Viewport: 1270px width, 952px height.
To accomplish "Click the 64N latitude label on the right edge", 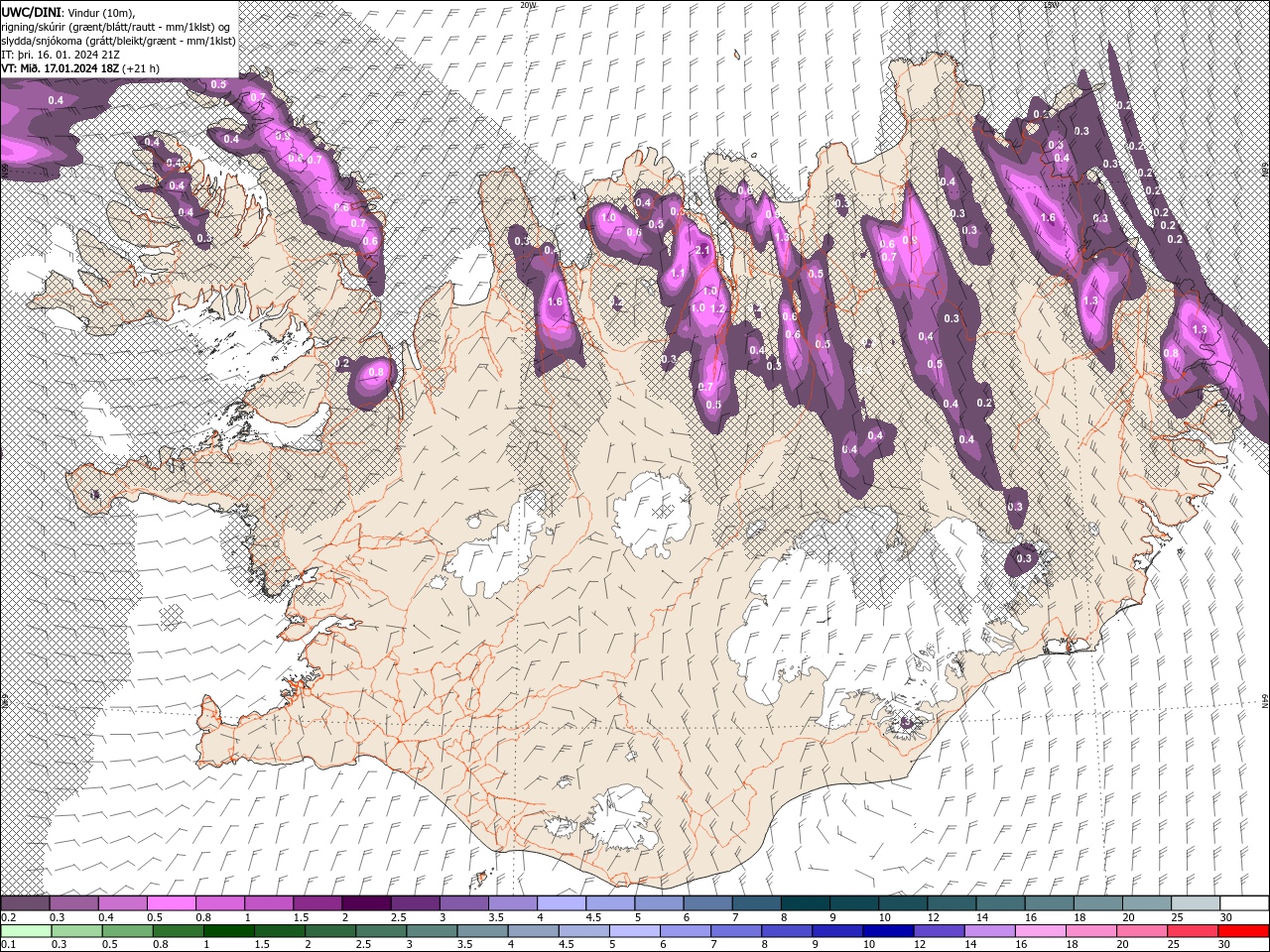I will 1265,701.
